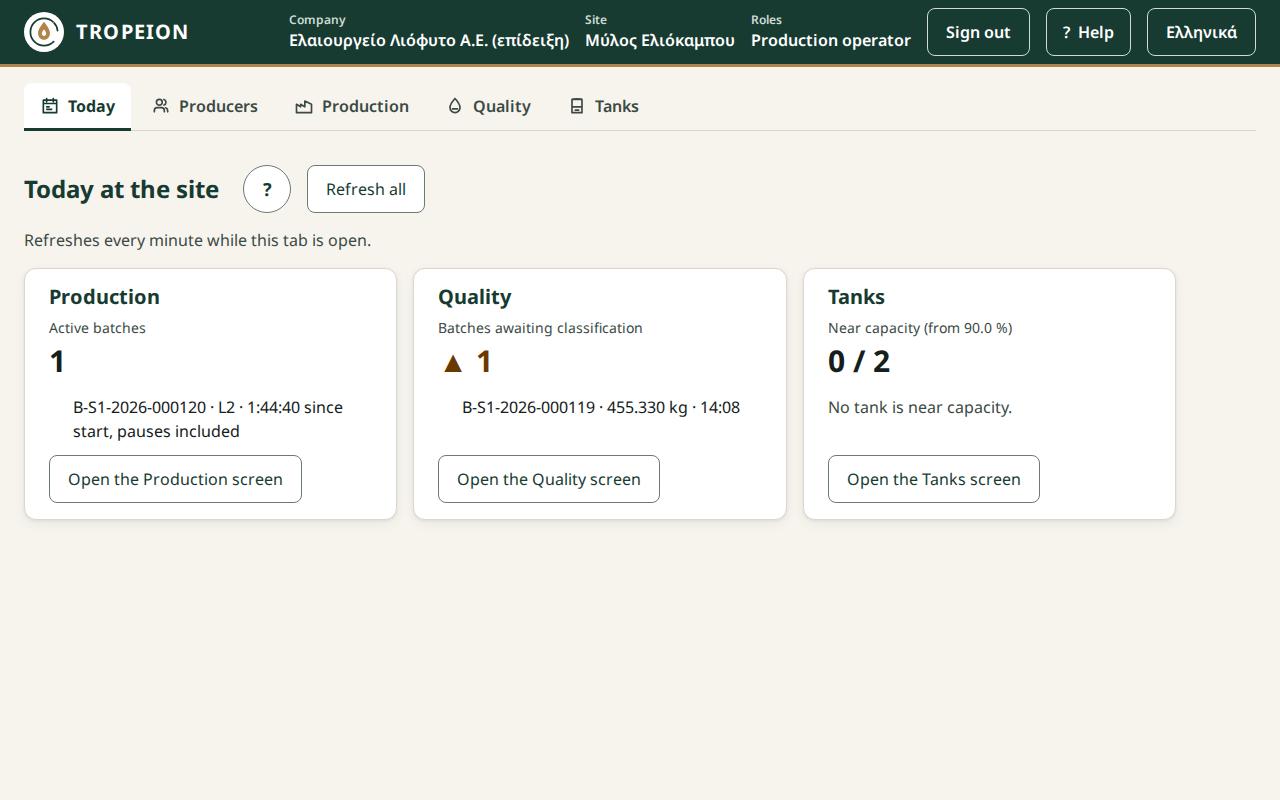Click the Sign out button
1280x800 pixels.
pos(978,32)
